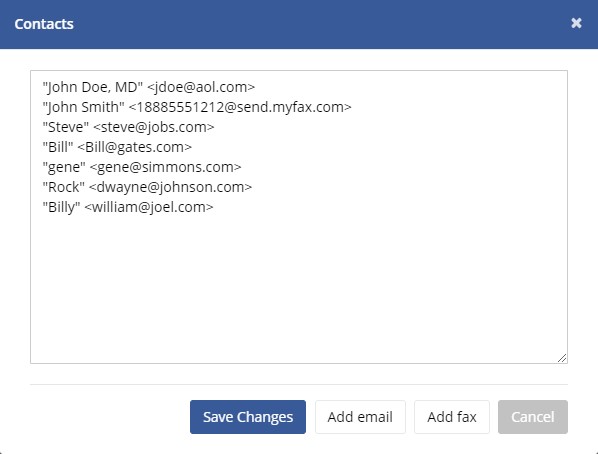Screen dimensions: 598x454
Task: Click on the name "gene" in contacts
Action: point(64,168)
